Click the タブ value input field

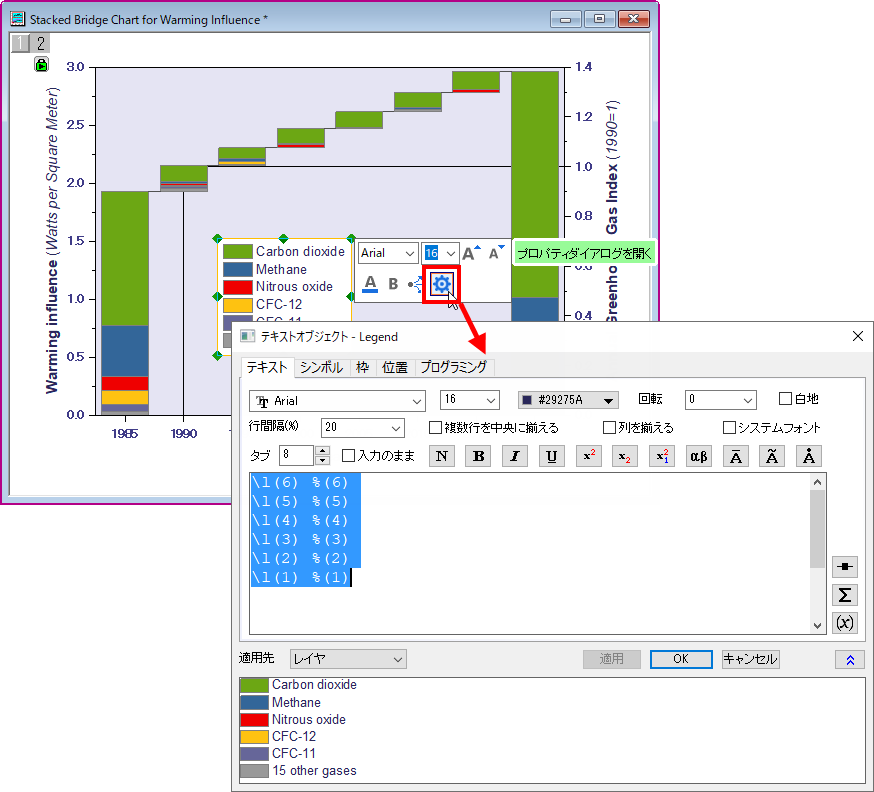click(296, 456)
